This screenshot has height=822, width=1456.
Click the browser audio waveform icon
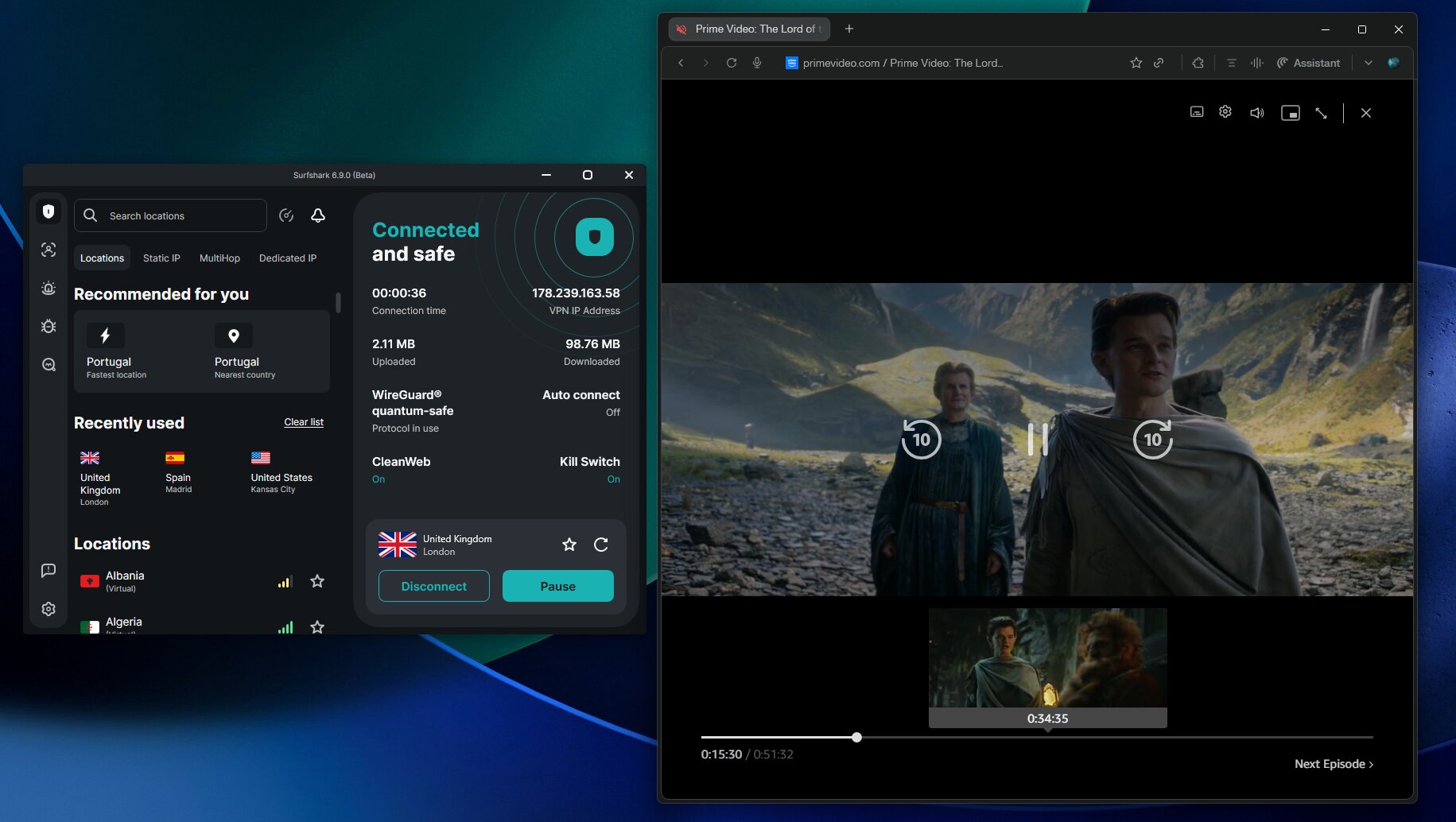point(1257,63)
